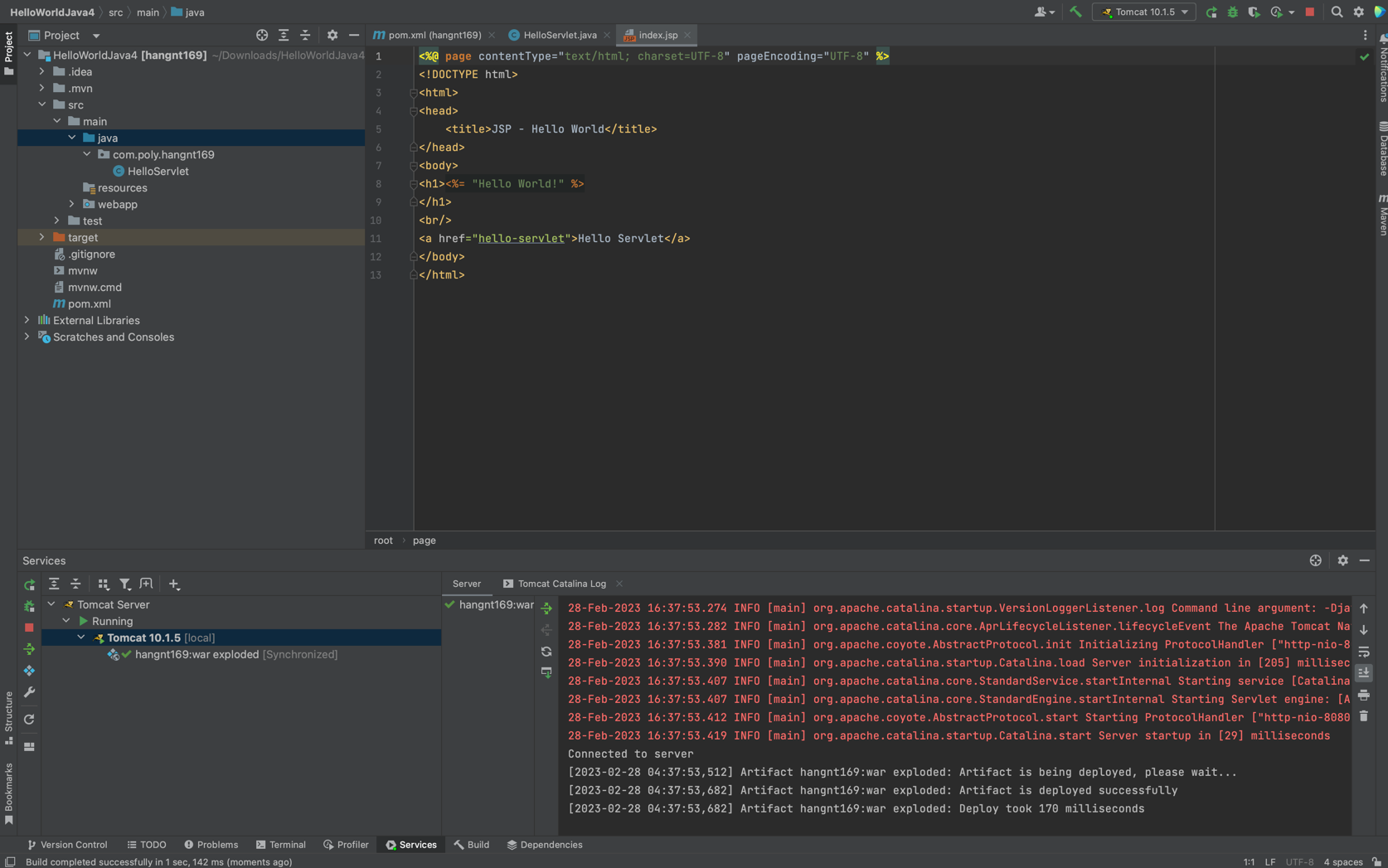1388x868 pixels.
Task: Toggle read-only lock icon in status bar
Action: point(1376,861)
